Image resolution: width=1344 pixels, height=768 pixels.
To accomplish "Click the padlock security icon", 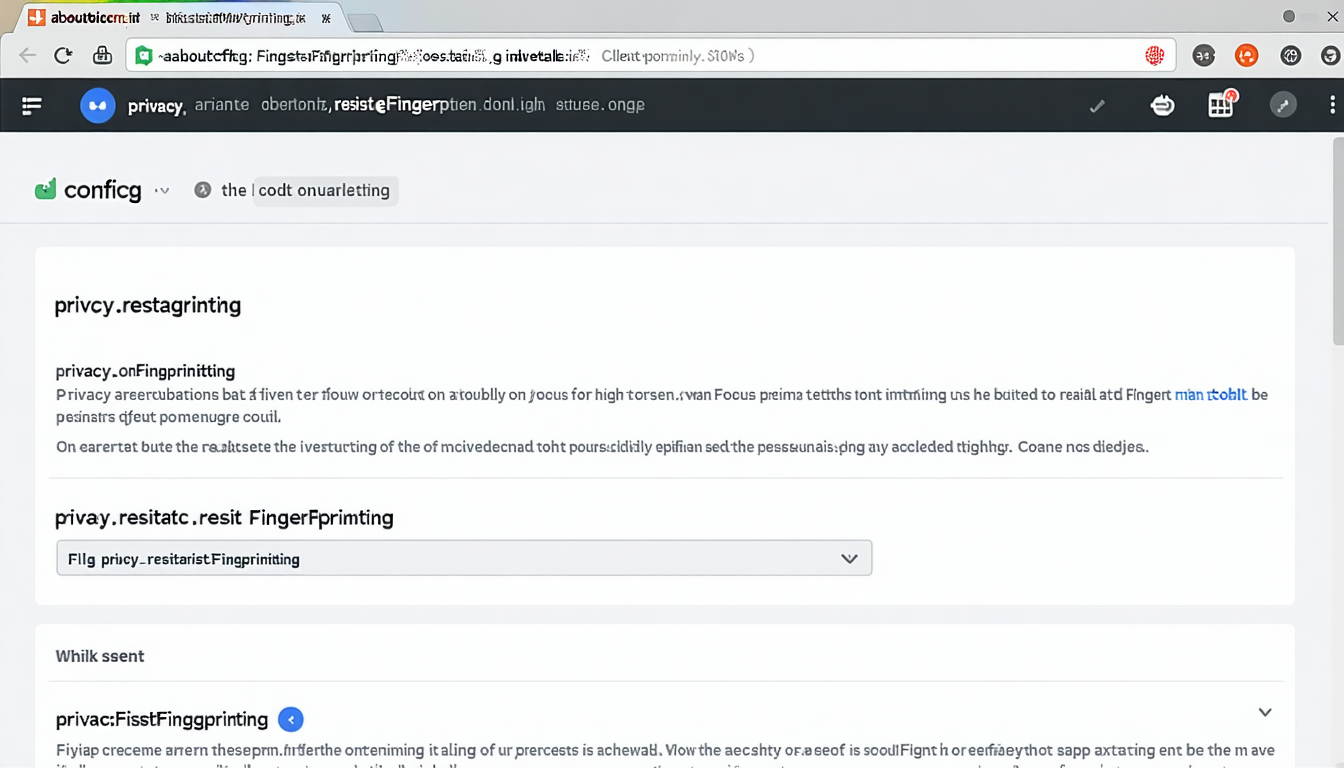I will [x=102, y=55].
